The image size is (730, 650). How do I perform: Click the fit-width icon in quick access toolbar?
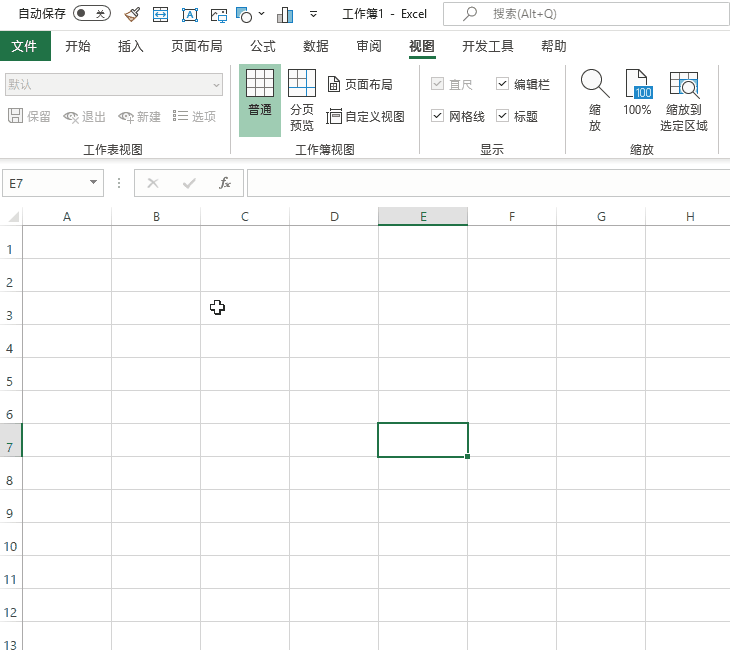point(161,14)
